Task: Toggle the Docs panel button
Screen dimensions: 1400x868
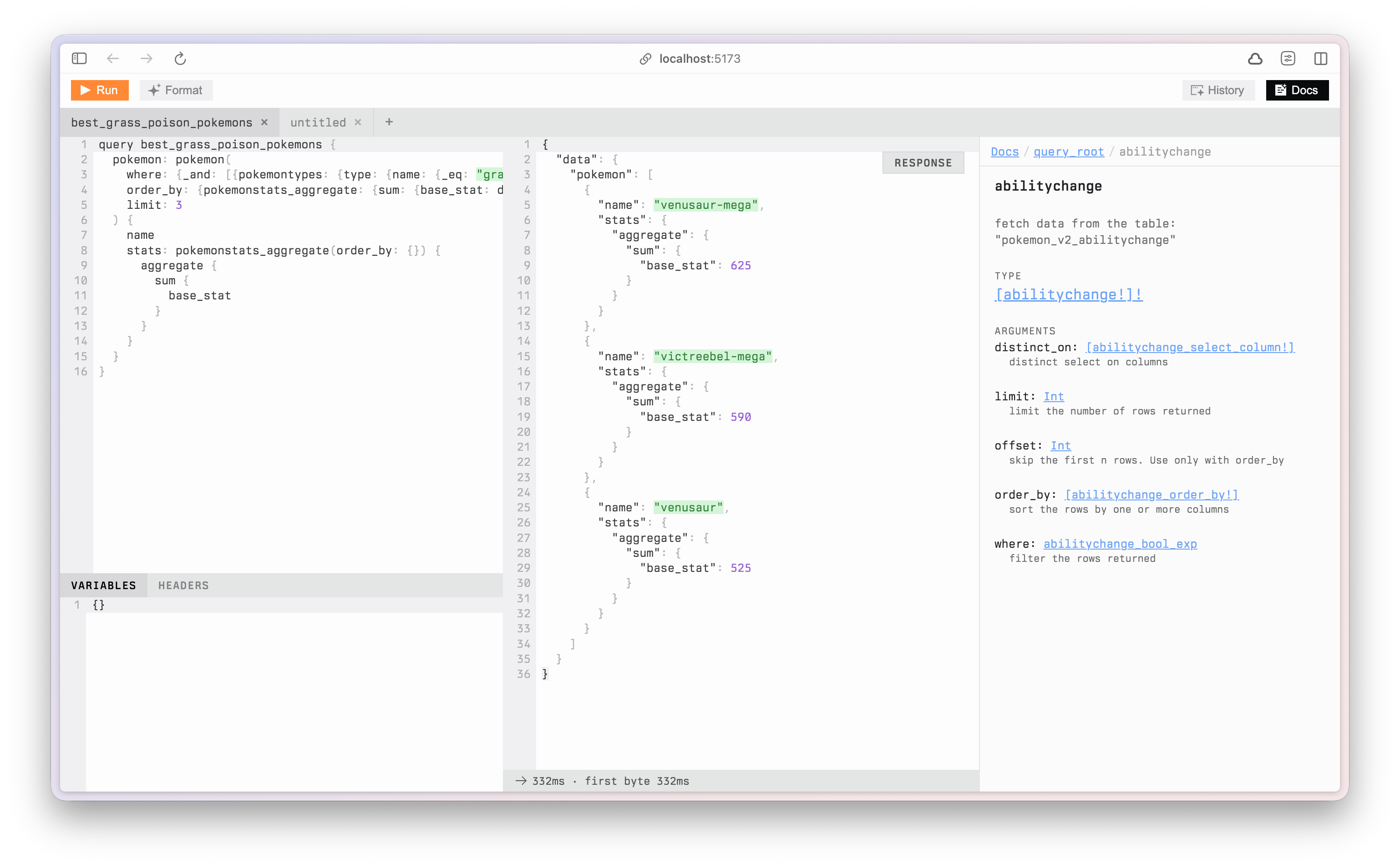Action: (x=1297, y=90)
